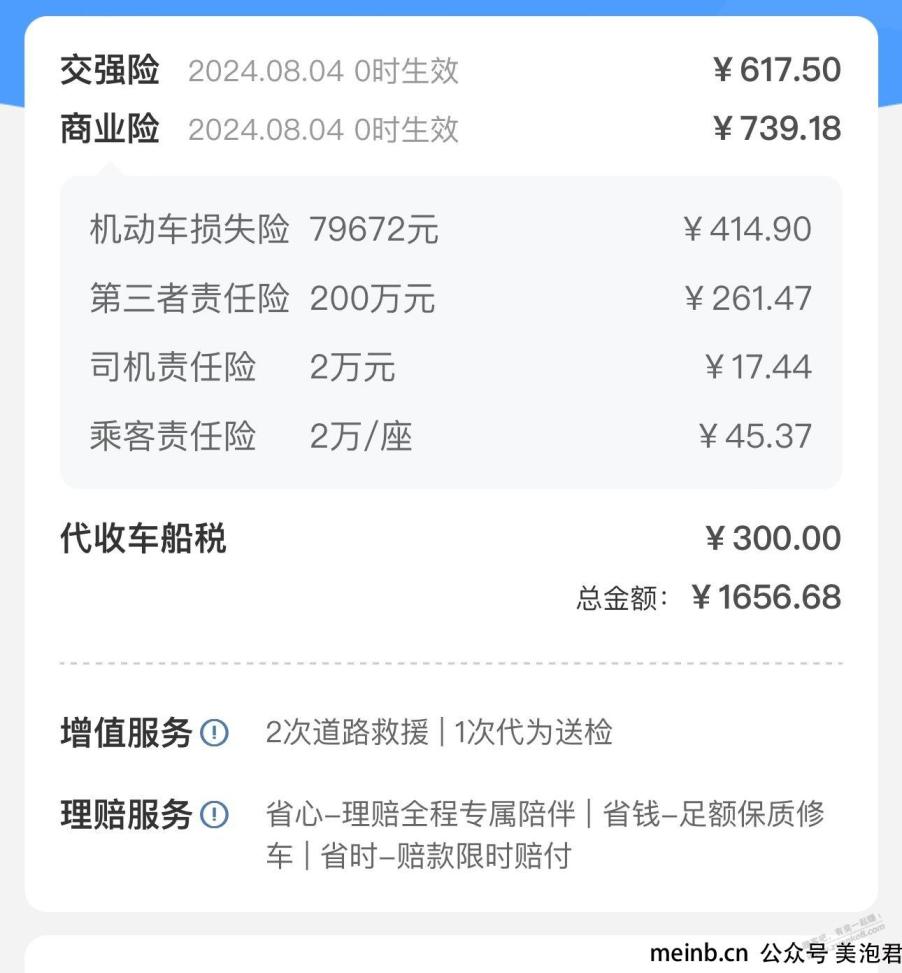The height and width of the screenshot is (973, 902).
Task: Collapse the 商业险 details section
Action: click(x=110, y=128)
